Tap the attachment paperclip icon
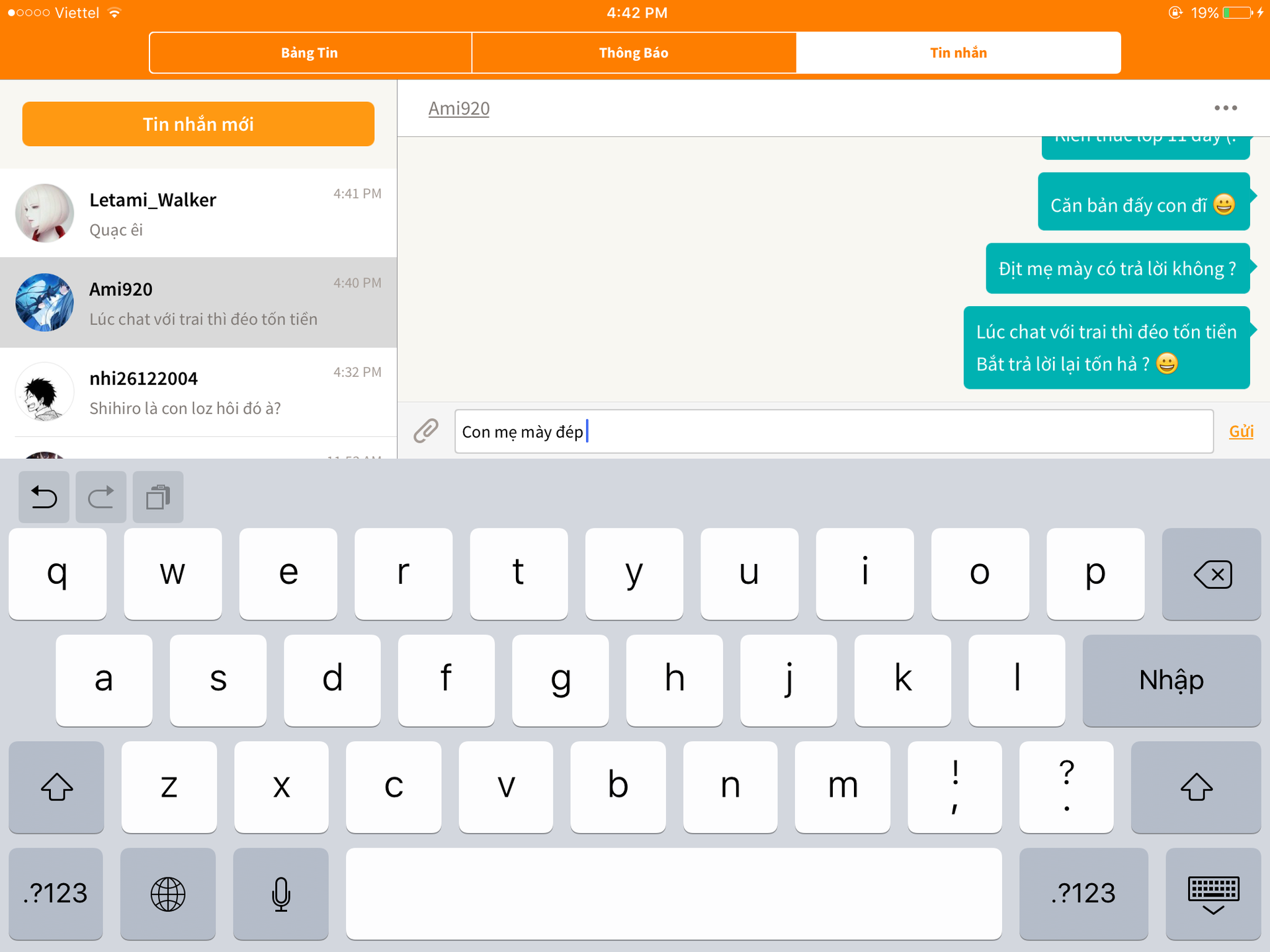The image size is (1270, 952). click(x=426, y=431)
